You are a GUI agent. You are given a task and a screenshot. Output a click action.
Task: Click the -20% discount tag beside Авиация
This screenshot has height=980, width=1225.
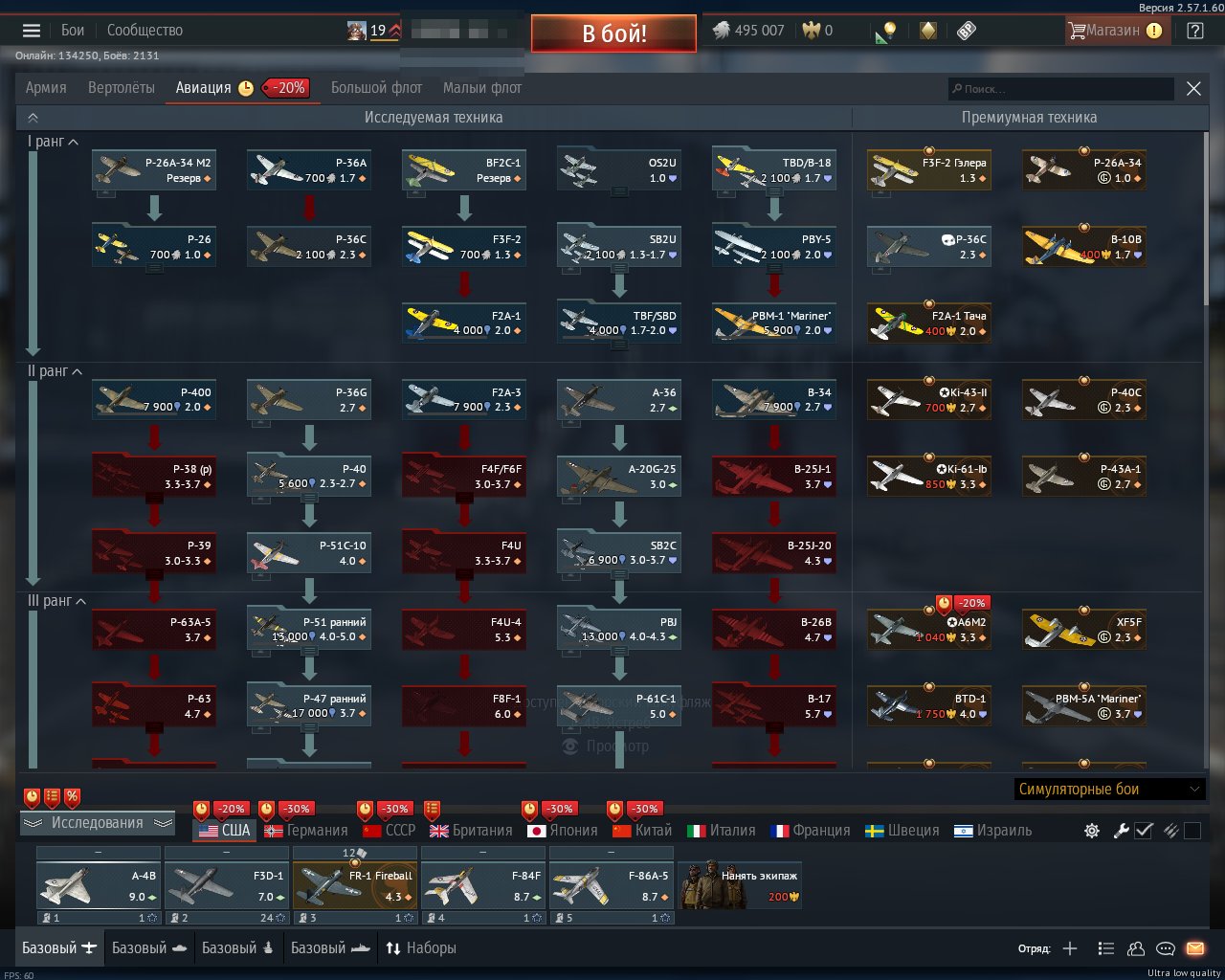tap(285, 88)
